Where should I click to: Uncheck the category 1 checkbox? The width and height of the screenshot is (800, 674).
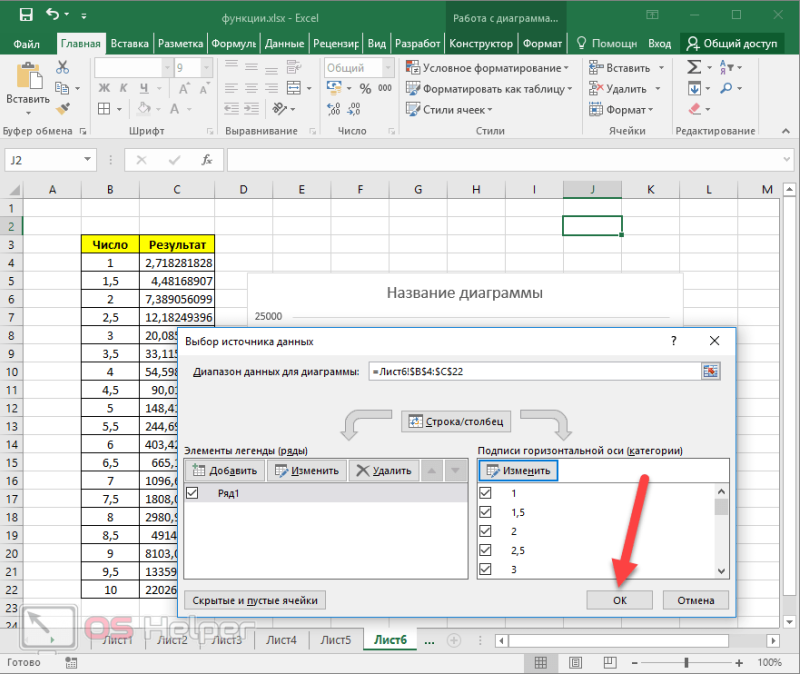[x=485, y=493]
